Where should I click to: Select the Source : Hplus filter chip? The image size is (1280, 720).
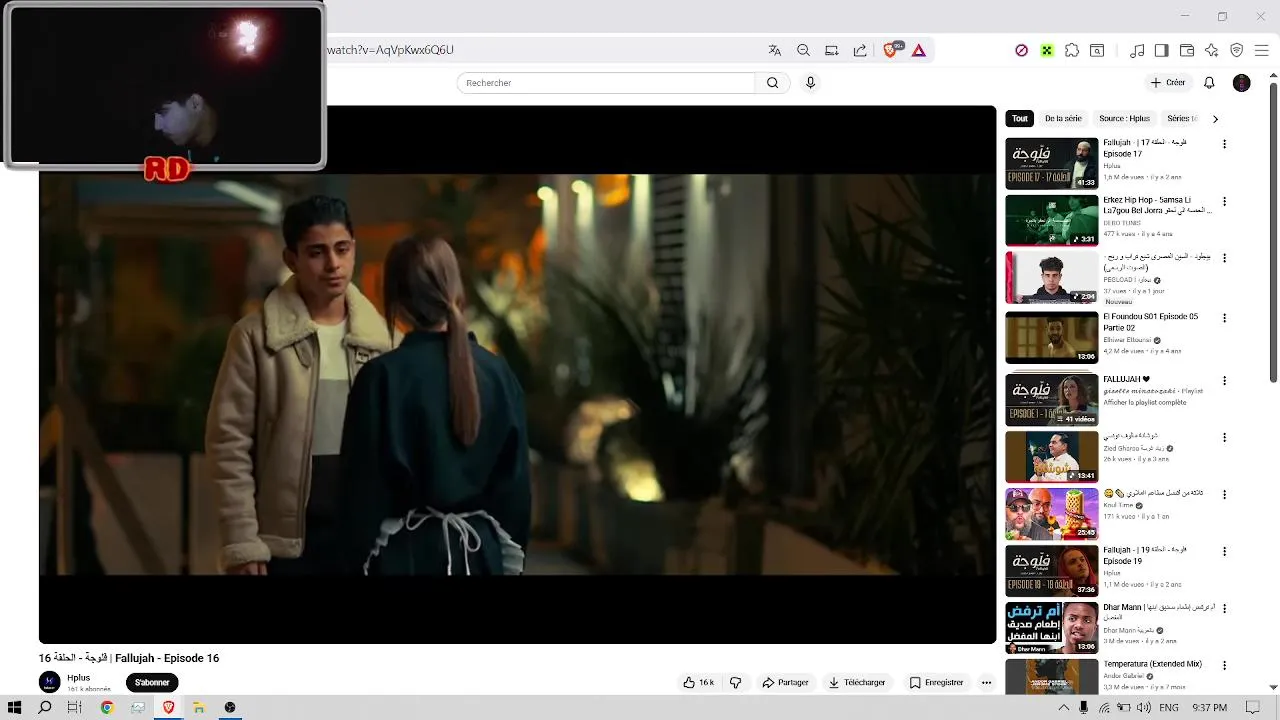coord(1124,118)
